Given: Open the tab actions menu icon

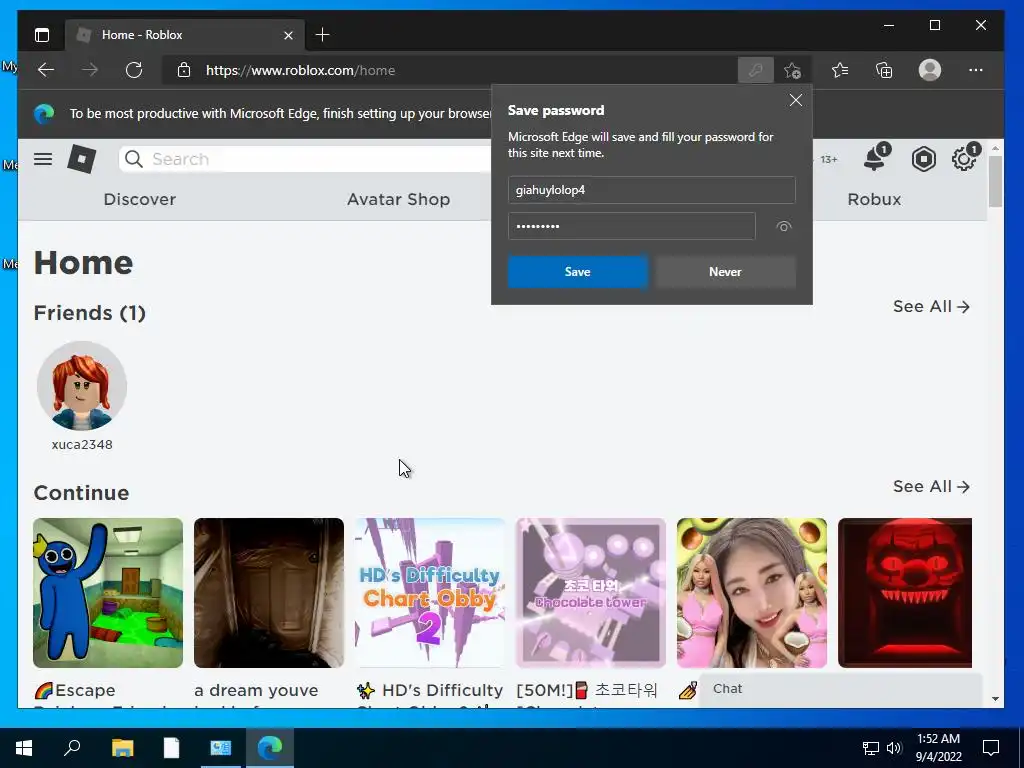Looking at the screenshot, I should [x=42, y=35].
